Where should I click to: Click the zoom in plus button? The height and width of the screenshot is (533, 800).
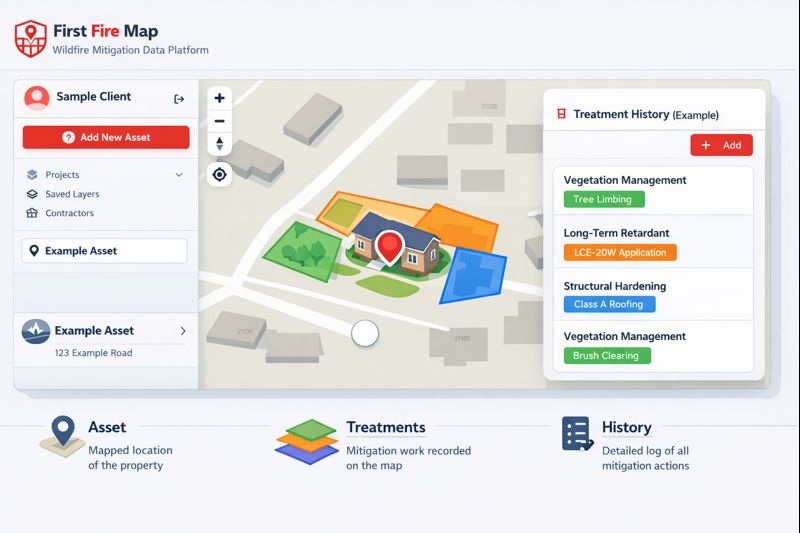coord(220,98)
